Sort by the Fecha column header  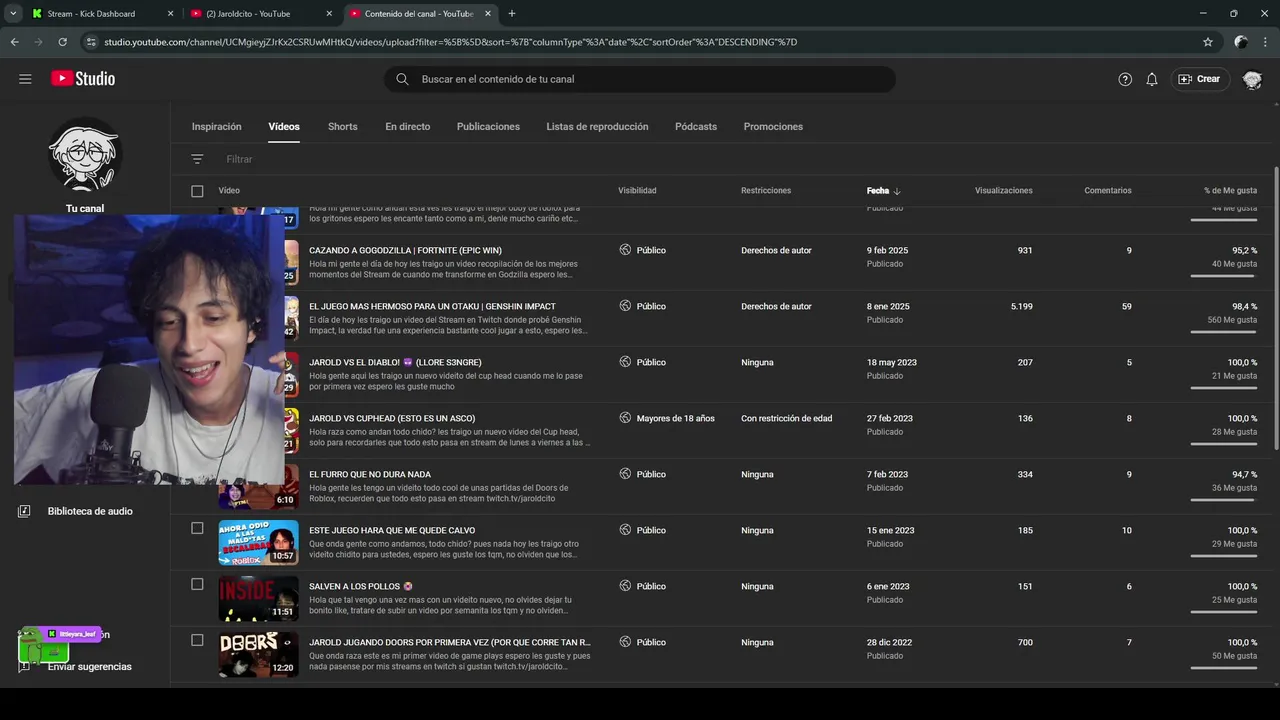(883, 191)
